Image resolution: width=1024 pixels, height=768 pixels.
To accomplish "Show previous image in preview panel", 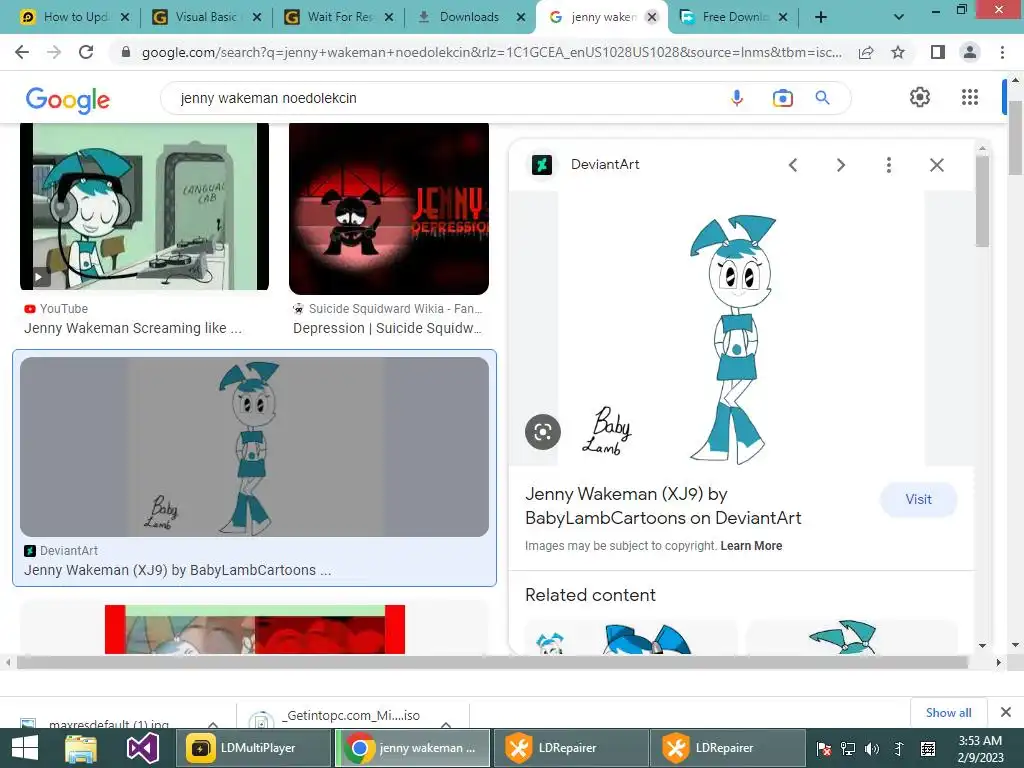I will click(793, 165).
